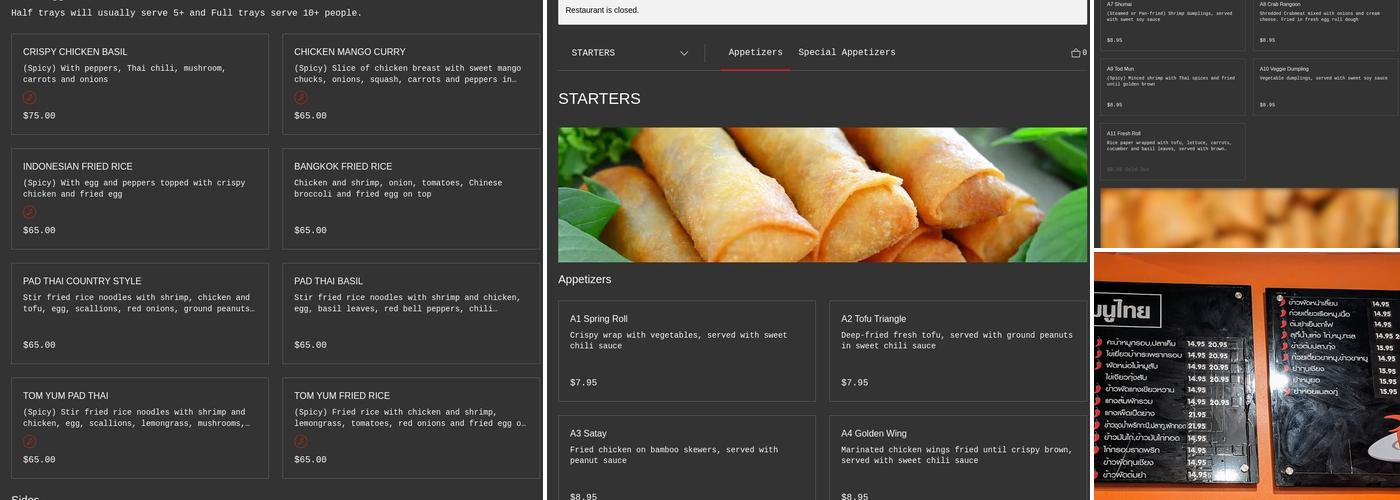1400x500 pixels.
Task: Open the Chicken Mango Curry tray item
Action: (x=411, y=84)
